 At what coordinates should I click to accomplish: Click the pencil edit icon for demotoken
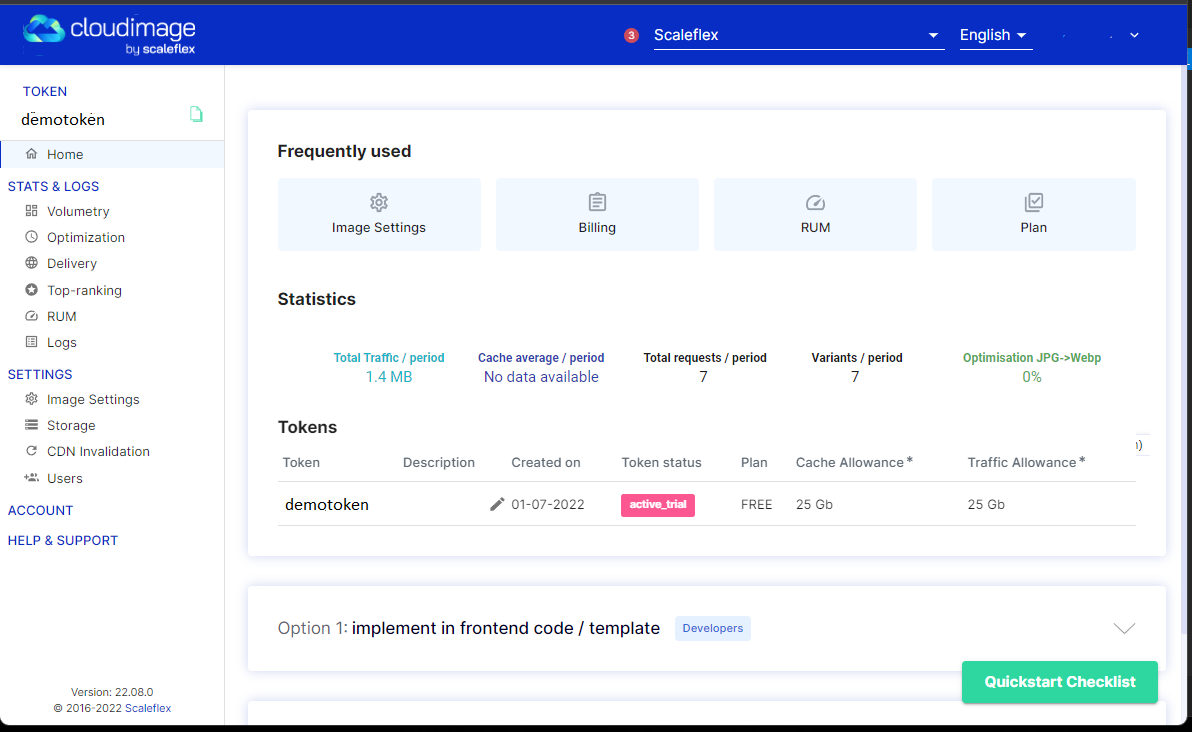point(497,505)
